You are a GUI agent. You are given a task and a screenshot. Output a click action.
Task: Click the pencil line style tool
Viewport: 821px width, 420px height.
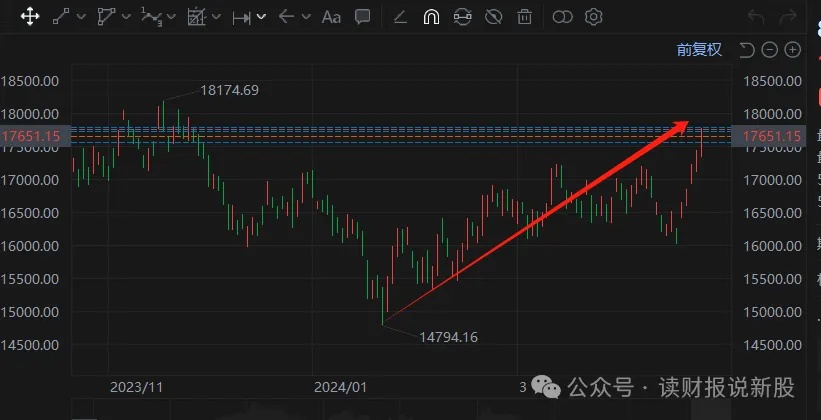(x=400, y=17)
